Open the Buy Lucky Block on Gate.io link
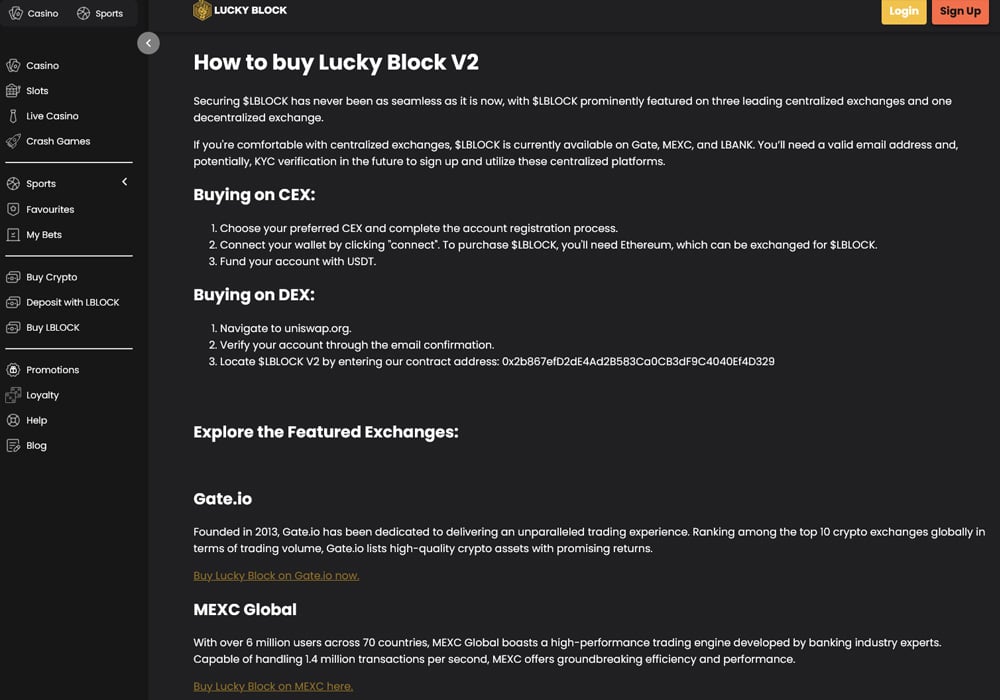The width and height of the screenshot is (1000, 700). click(x=276, y=575)
